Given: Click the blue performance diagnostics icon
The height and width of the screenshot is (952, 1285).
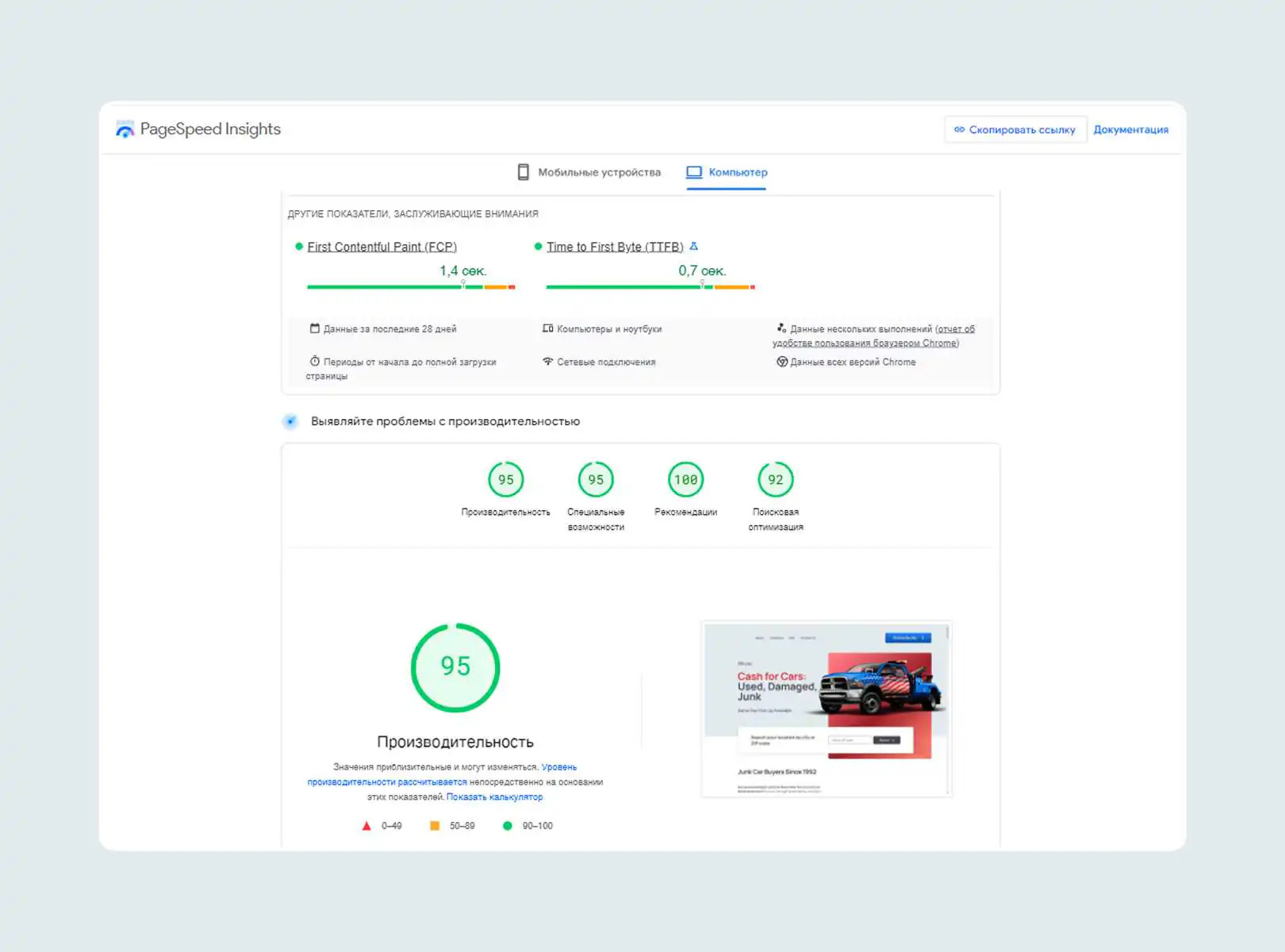Looking at the screenshot, I should [291, 421].
